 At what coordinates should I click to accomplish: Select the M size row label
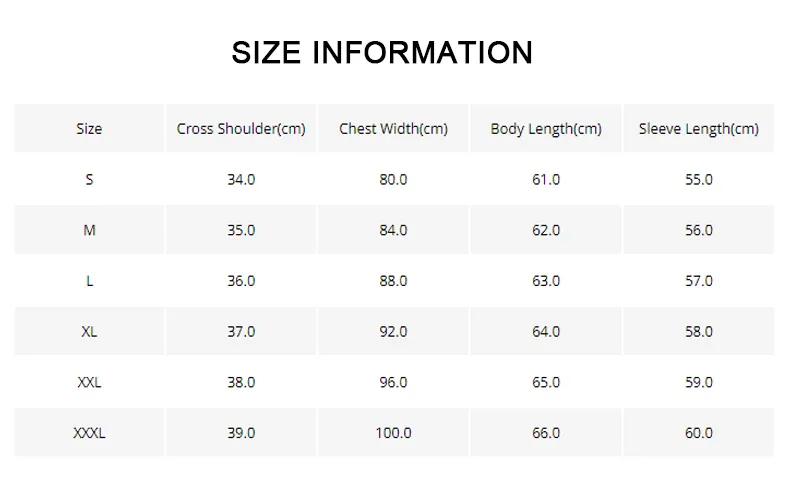tap(89, 230)
